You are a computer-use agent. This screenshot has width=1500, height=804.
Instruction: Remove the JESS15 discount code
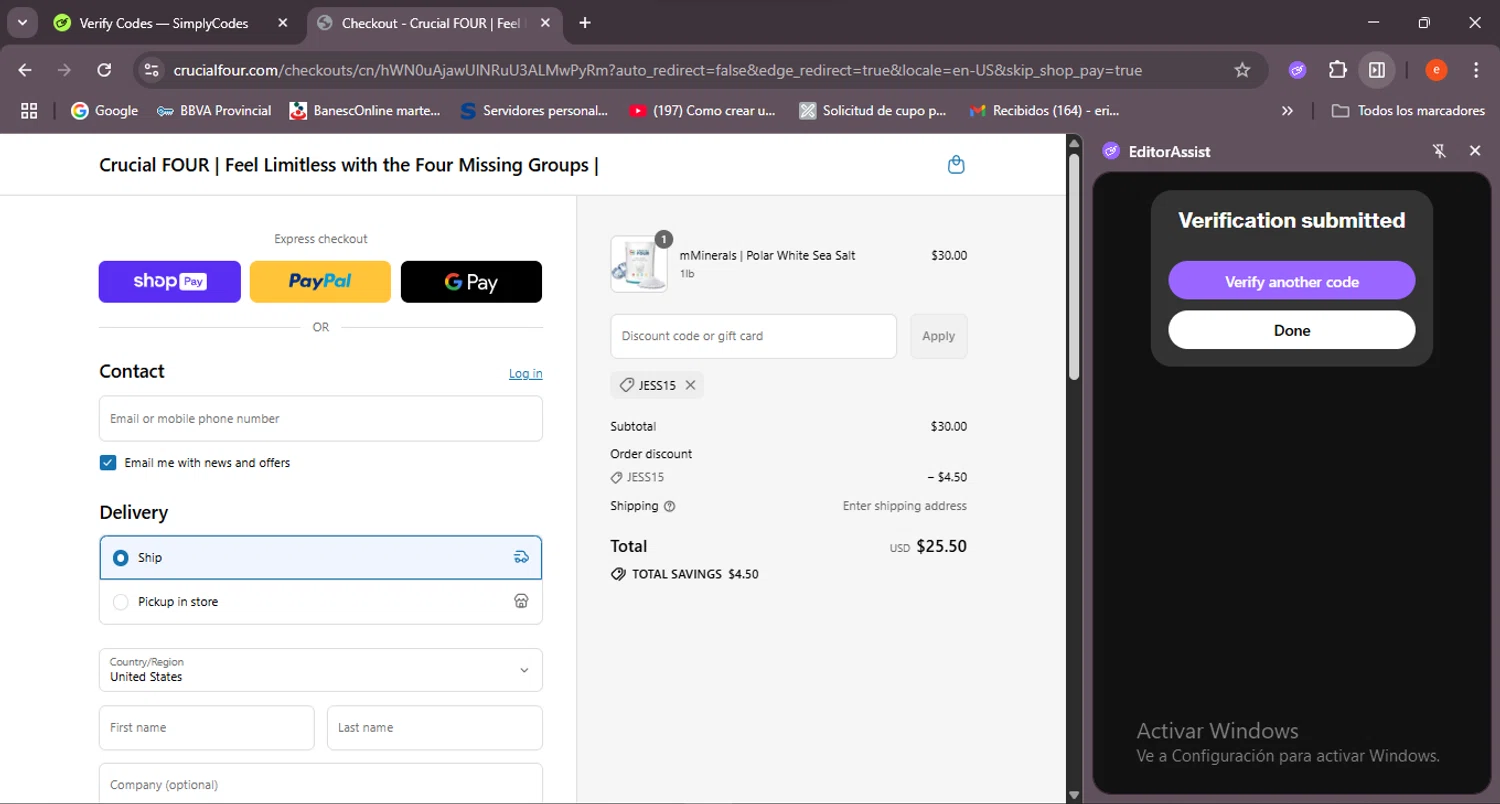pyautogui.click(x=690, y=385)
